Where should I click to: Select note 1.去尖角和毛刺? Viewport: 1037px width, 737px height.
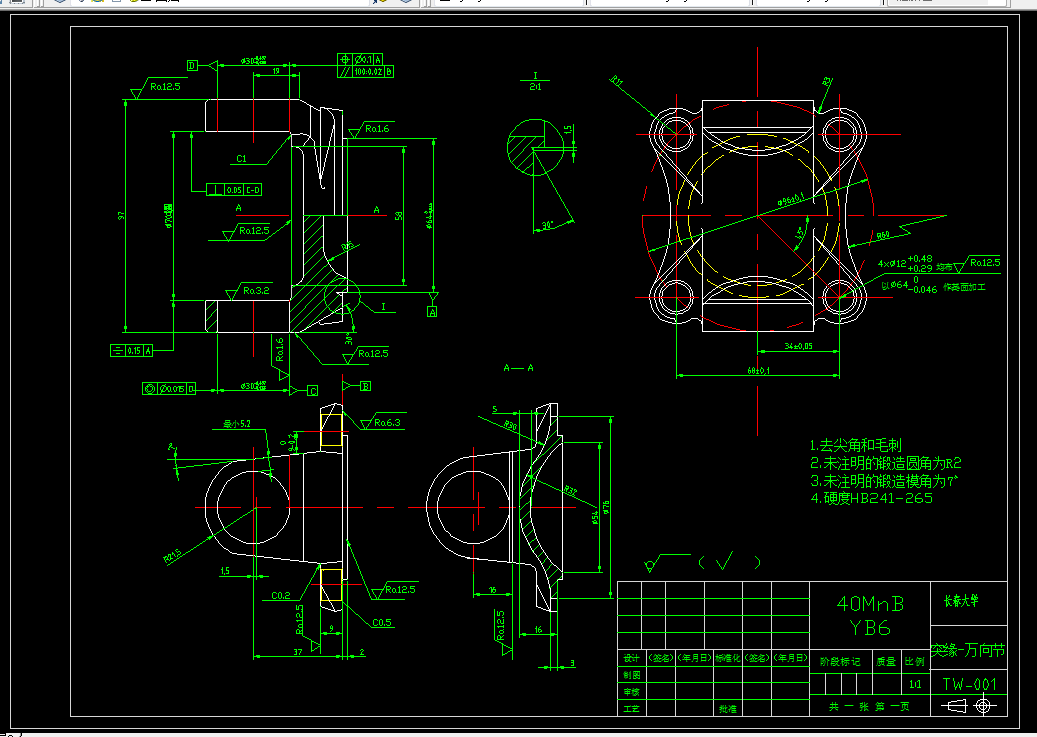[856, 445]
